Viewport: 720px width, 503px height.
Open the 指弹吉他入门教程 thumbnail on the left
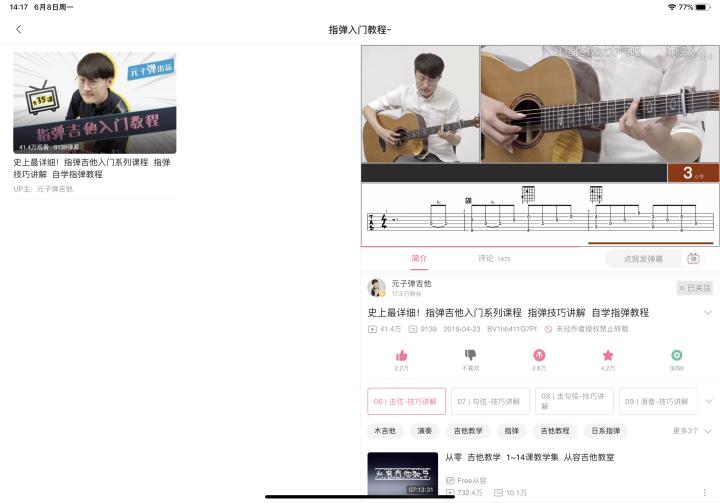pos(95,102)
